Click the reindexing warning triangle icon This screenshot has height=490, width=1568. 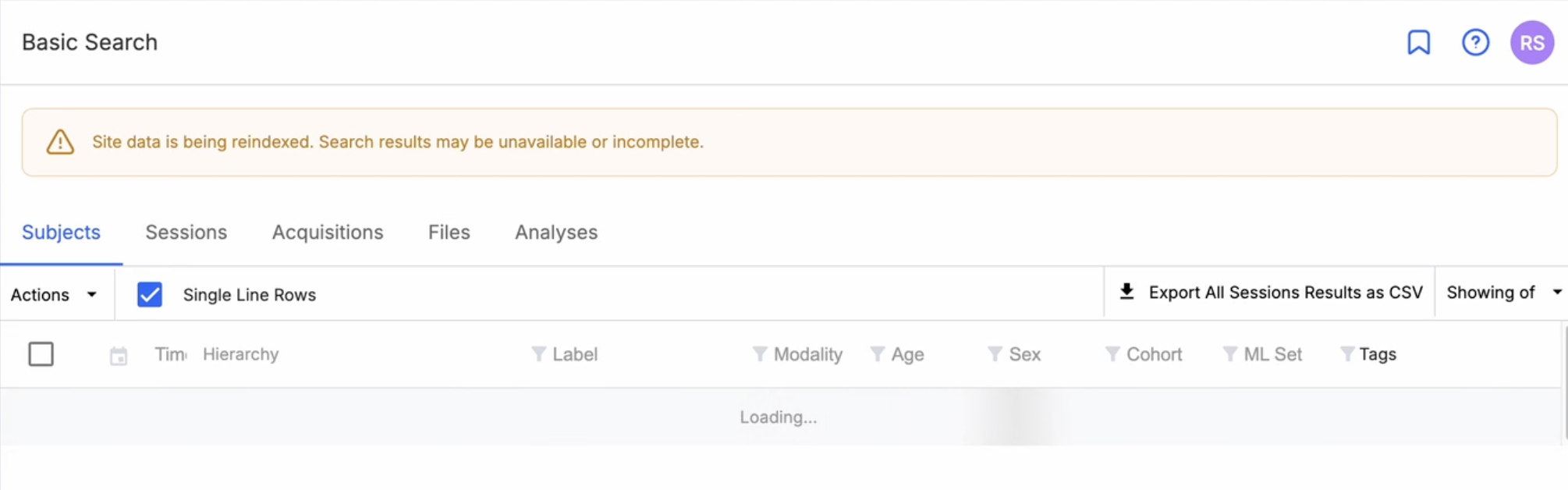60,142
